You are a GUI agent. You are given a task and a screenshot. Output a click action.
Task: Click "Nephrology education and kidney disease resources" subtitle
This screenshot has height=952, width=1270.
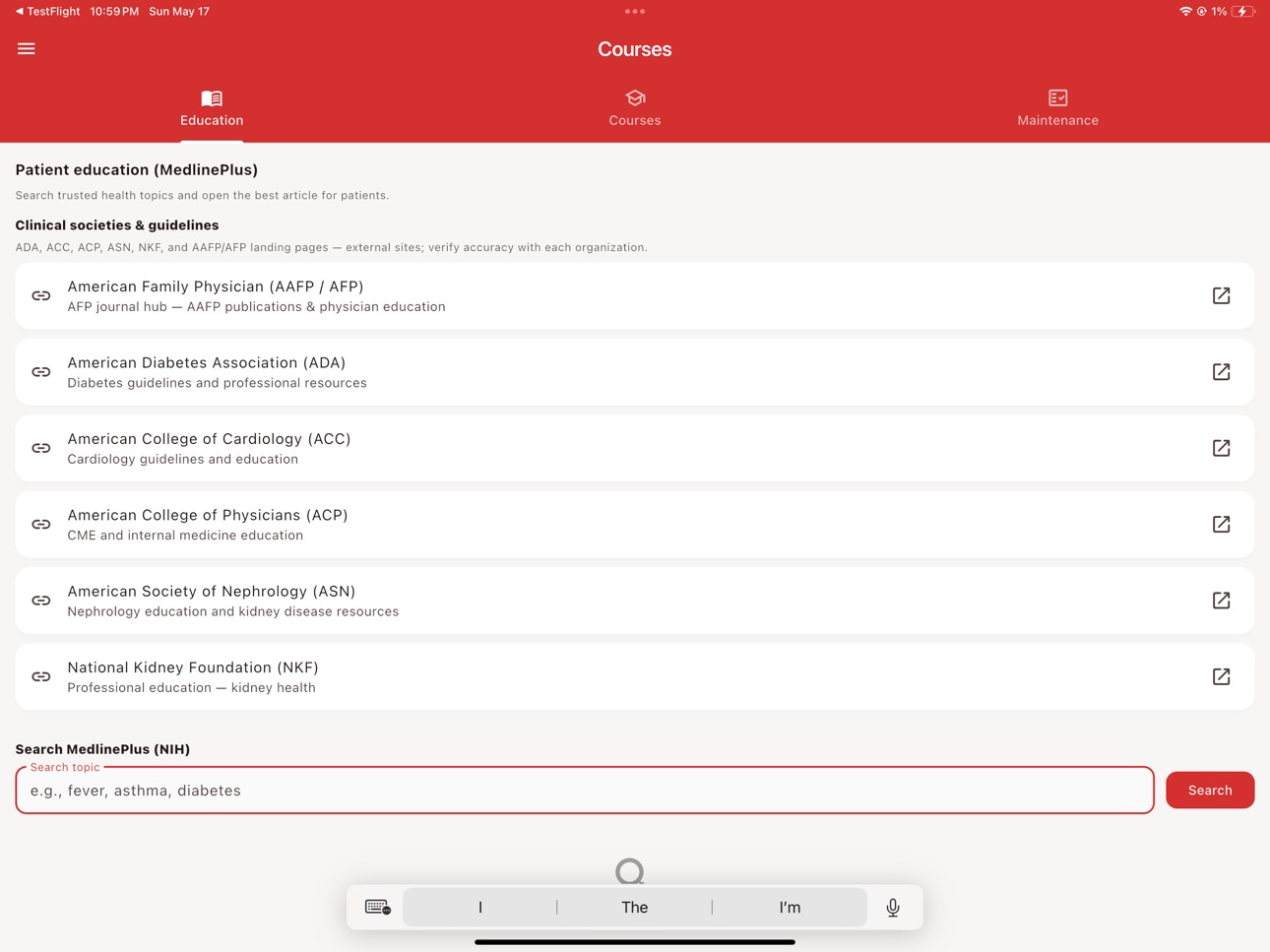pos(233,611)
